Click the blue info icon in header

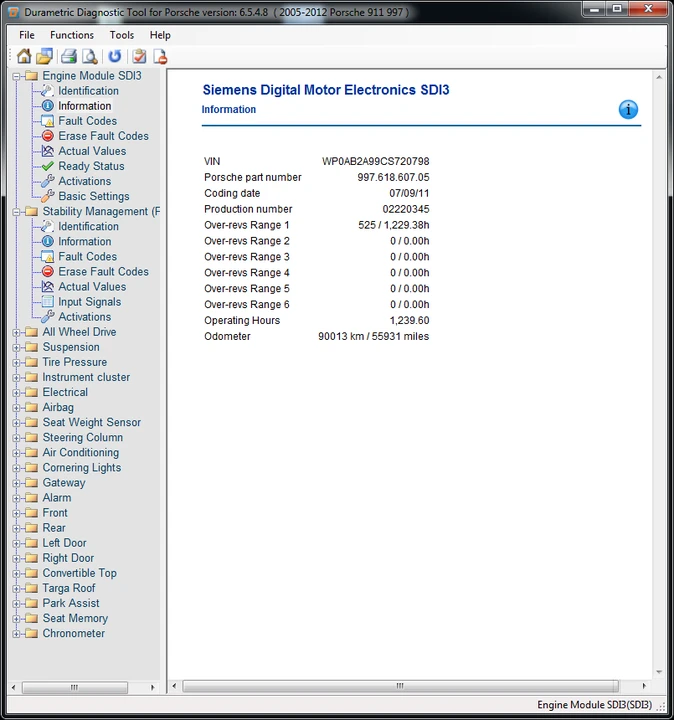[628, 110]
